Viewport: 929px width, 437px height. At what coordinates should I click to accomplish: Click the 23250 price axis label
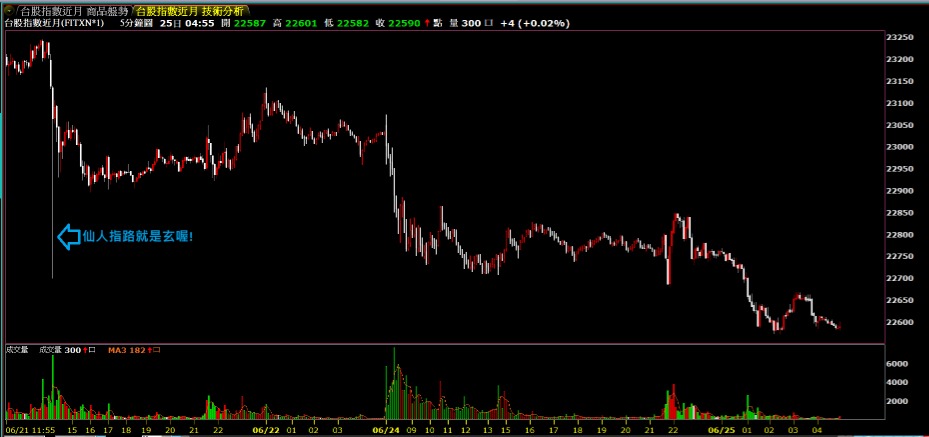tap(899, 37)
